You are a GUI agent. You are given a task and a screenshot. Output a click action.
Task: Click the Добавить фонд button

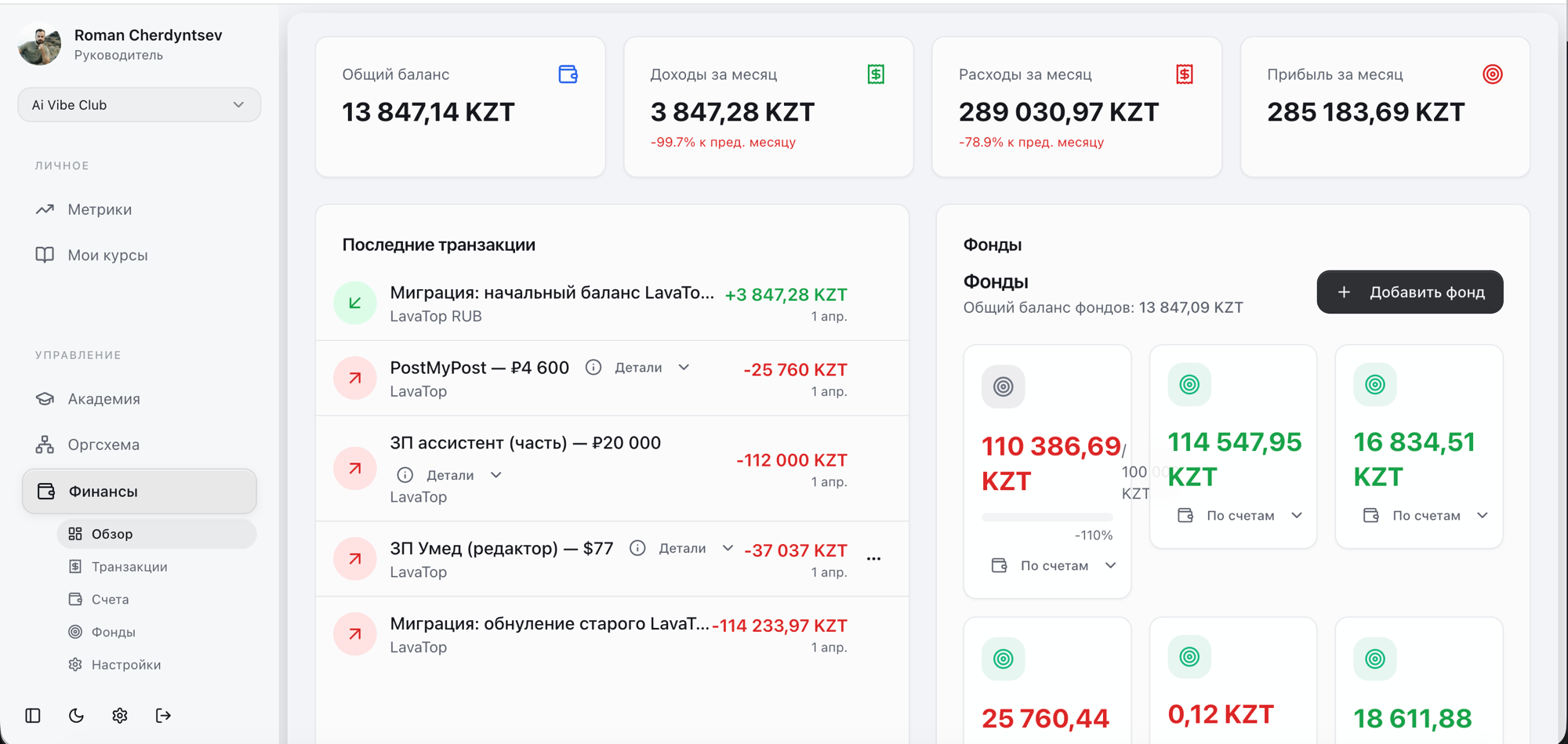coord(1410,292)
